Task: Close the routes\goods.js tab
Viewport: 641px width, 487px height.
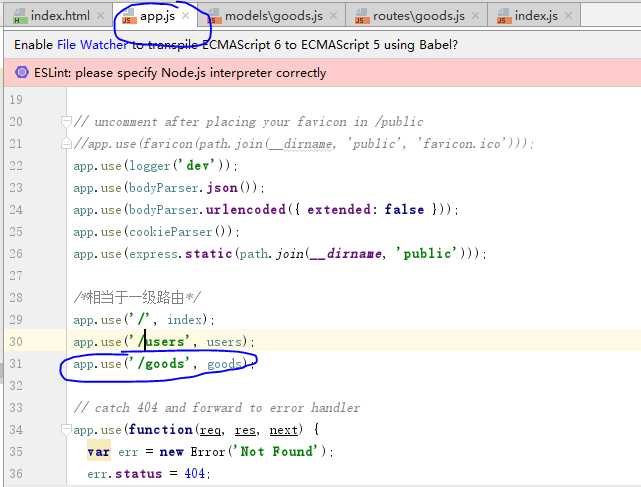Action: click(x=475, y=16)
